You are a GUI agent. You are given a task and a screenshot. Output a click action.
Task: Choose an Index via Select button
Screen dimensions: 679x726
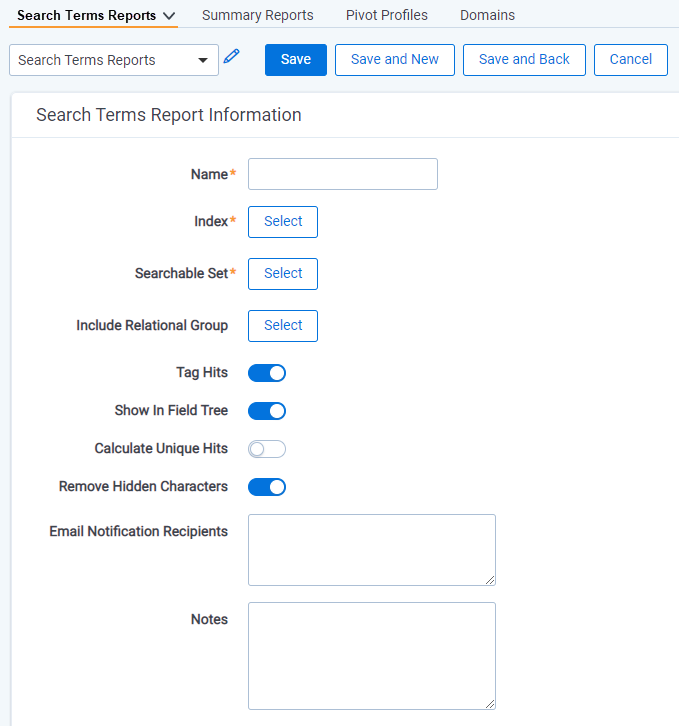click(283, 222)
